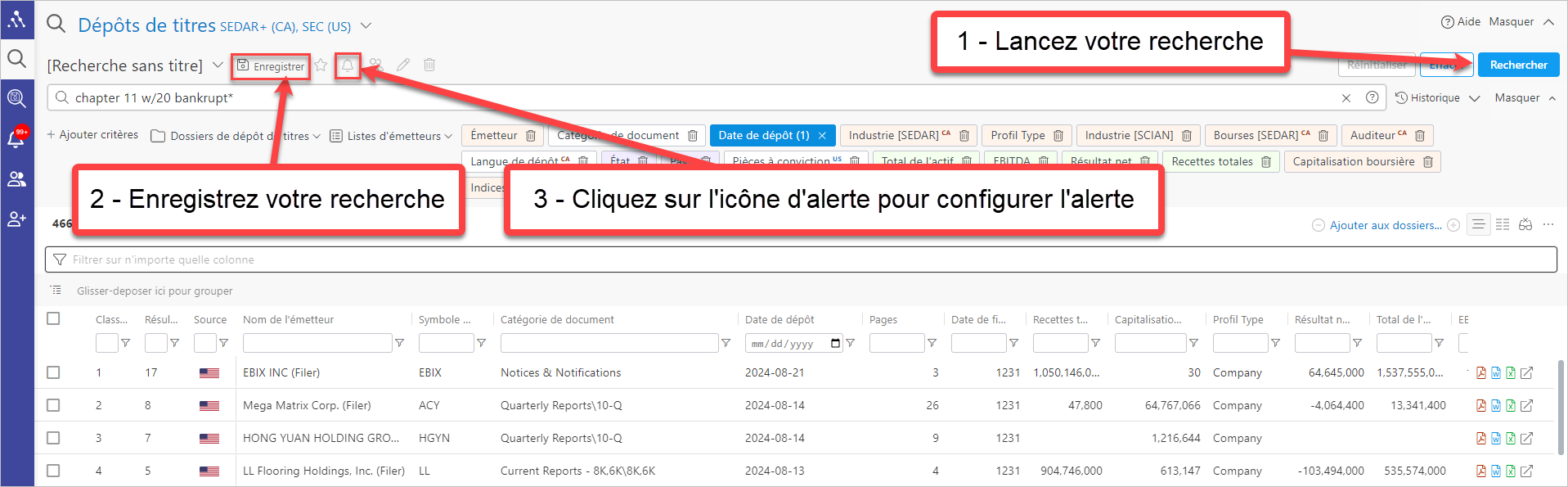
Task: Click the filter funnel for Nom de l'émetteur
Action: (x=399, y=343)
